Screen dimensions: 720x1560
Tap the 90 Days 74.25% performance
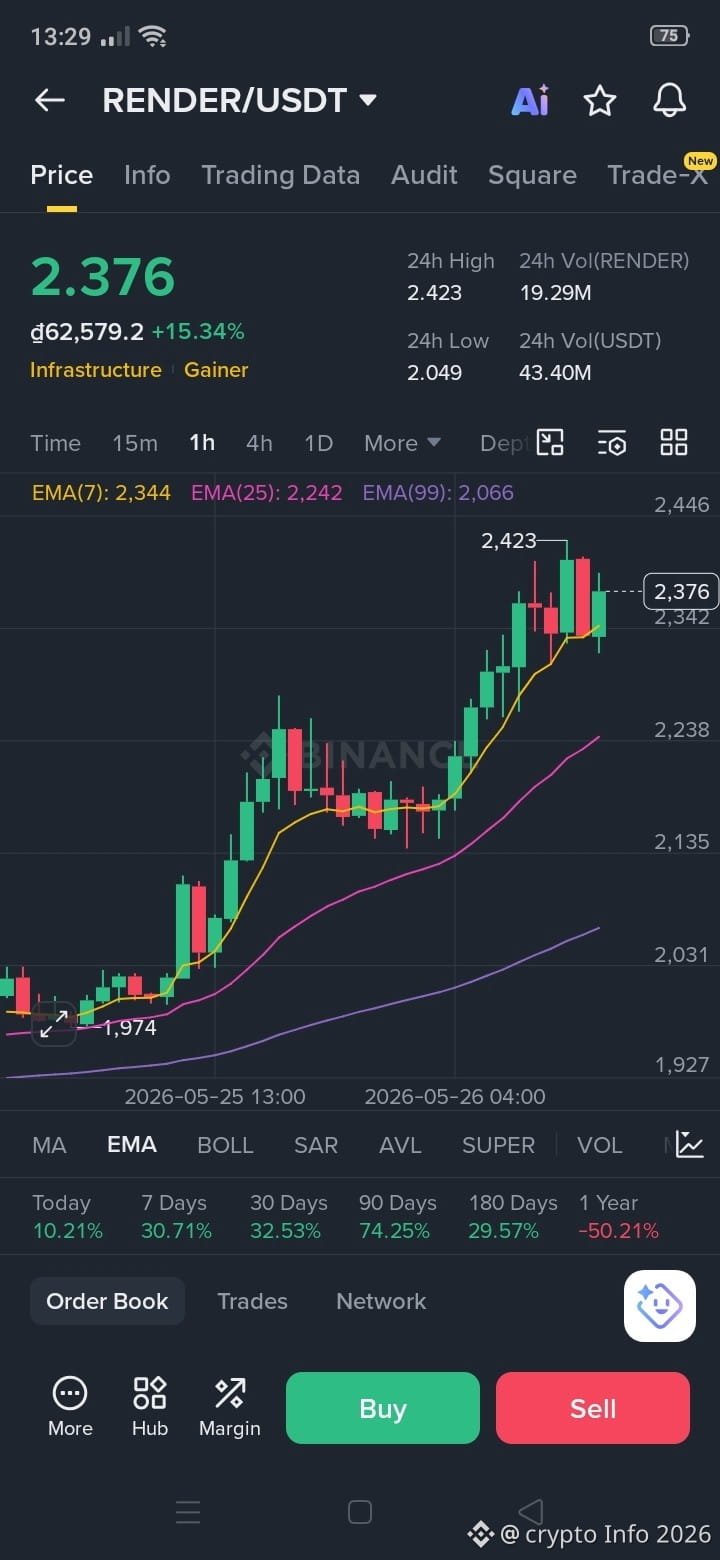click(398, 1216)
